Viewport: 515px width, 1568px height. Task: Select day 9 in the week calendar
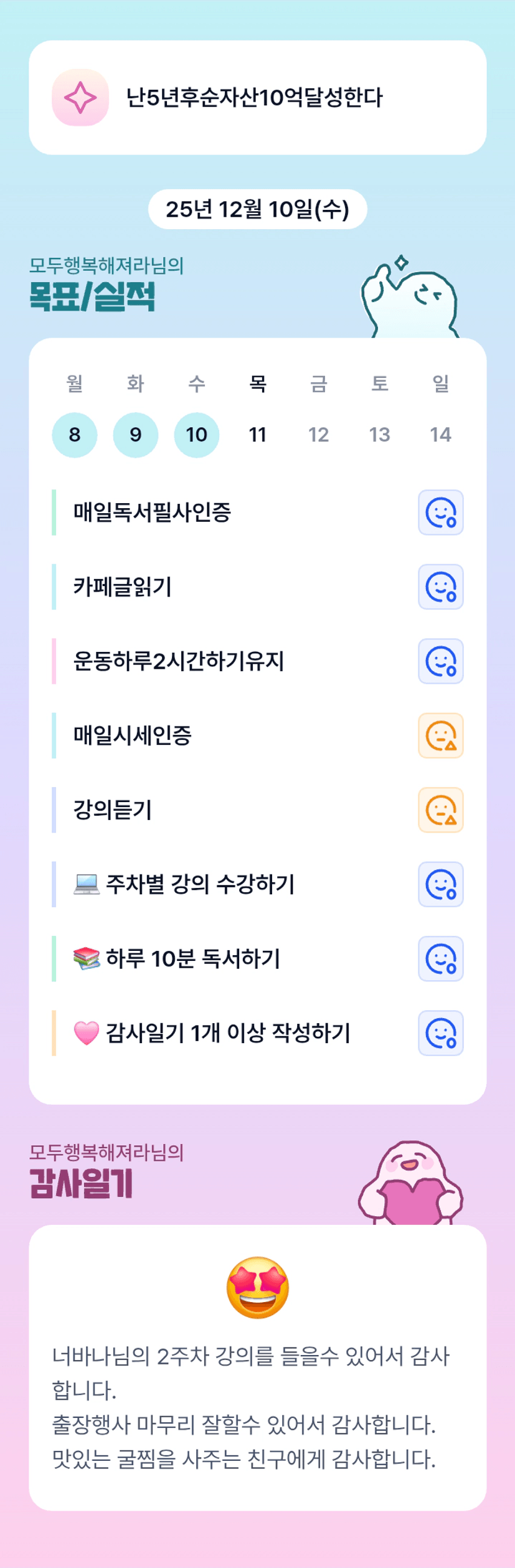point(135,435)
